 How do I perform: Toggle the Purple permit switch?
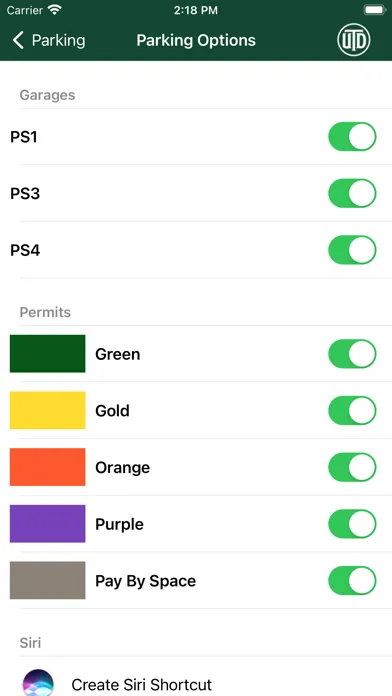point(352,524)
